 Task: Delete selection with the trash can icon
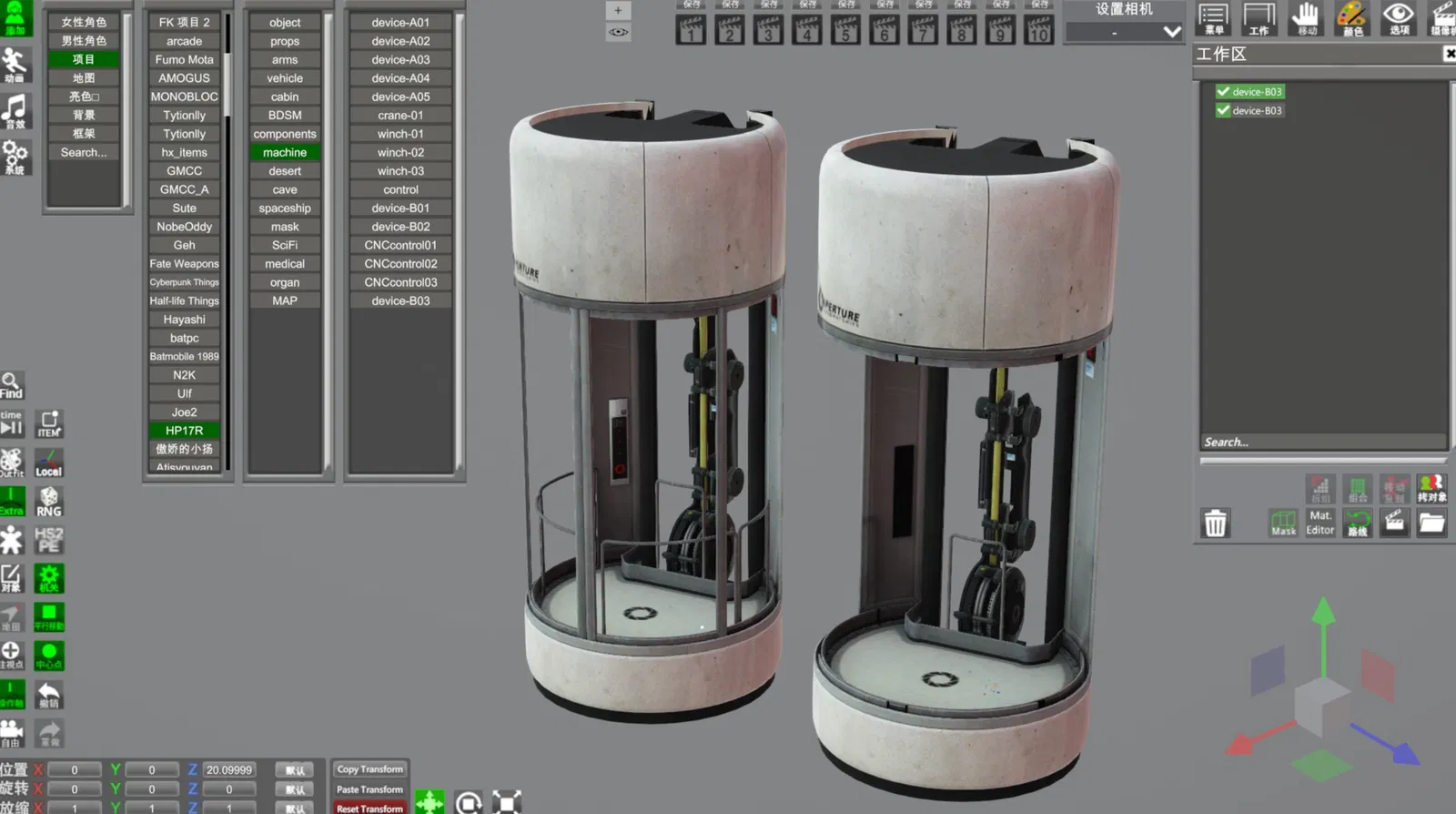1216,524
